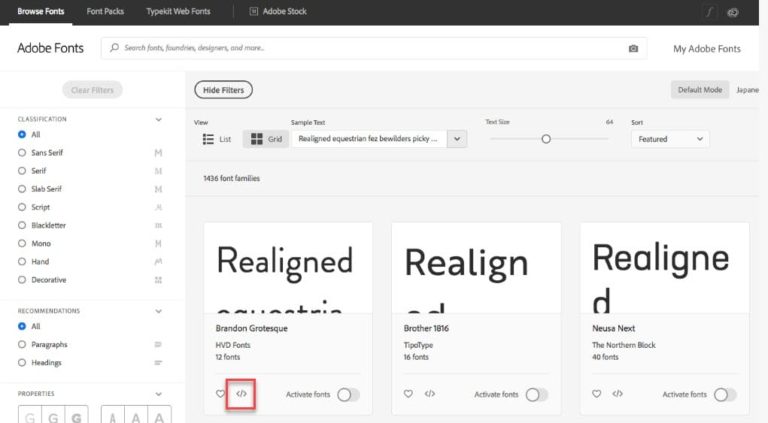Go to Adobe Fonts home logo
The height and width of the screenshot is (423, 768).
pos(50,48)
